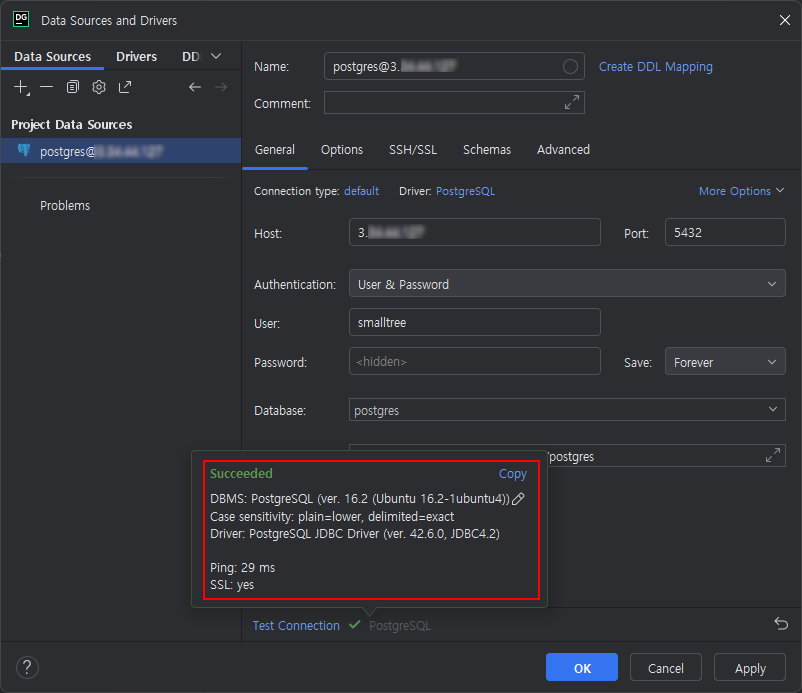Viewport: 802px width, 693px height.
Task: Click the PostgreSQL elephant icon
Action: (24, 150)
